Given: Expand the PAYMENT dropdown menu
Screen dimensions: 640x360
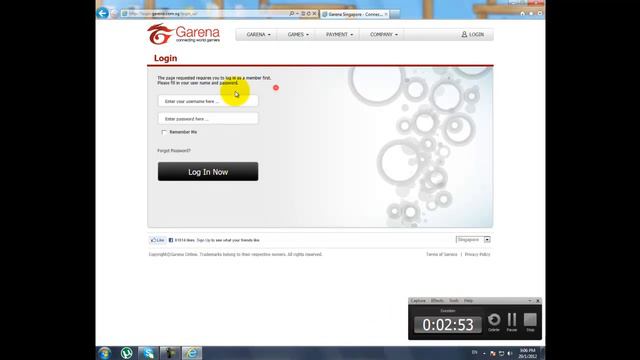Looking at the screenshot, I should 339,34.
